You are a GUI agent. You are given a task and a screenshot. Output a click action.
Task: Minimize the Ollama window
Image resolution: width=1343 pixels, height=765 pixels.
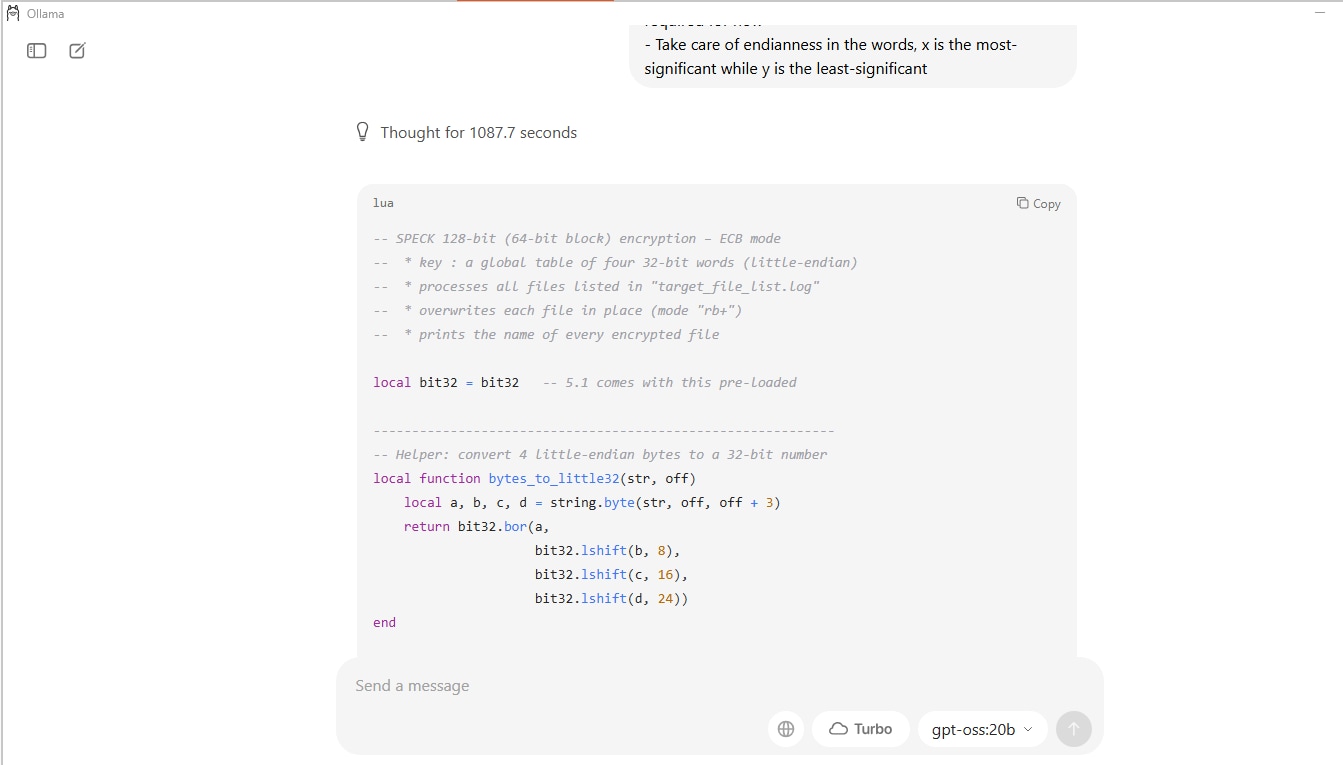[1320, 13]
